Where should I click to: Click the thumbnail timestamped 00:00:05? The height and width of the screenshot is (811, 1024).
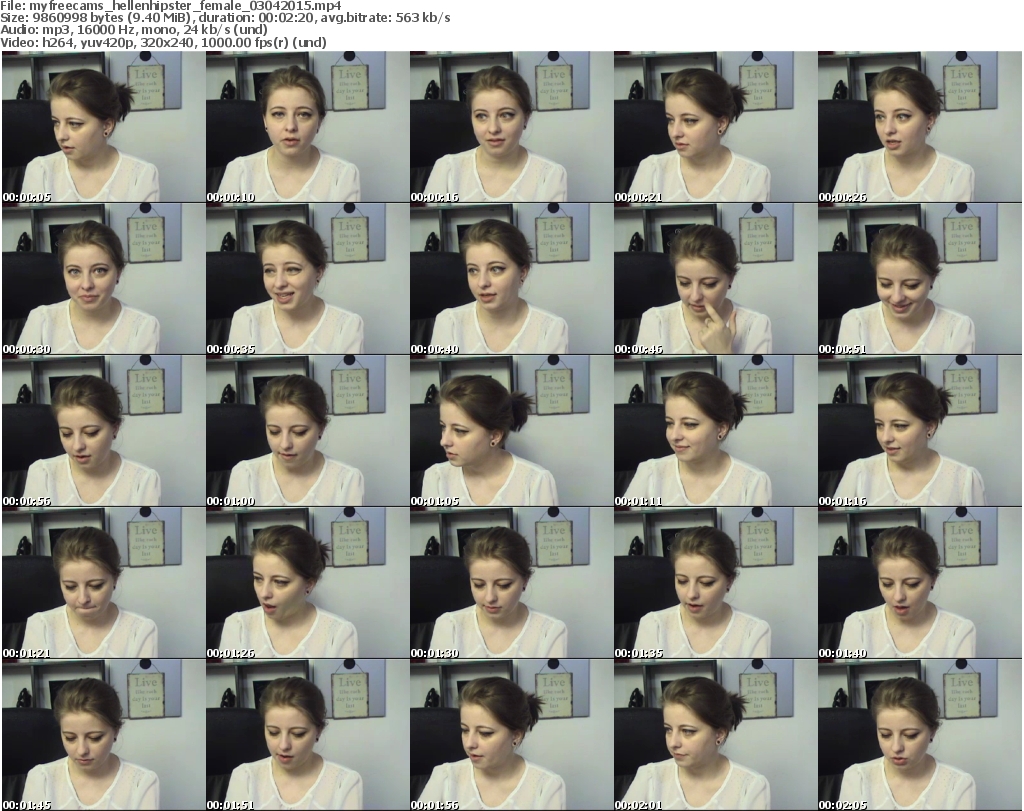(103, 127)
